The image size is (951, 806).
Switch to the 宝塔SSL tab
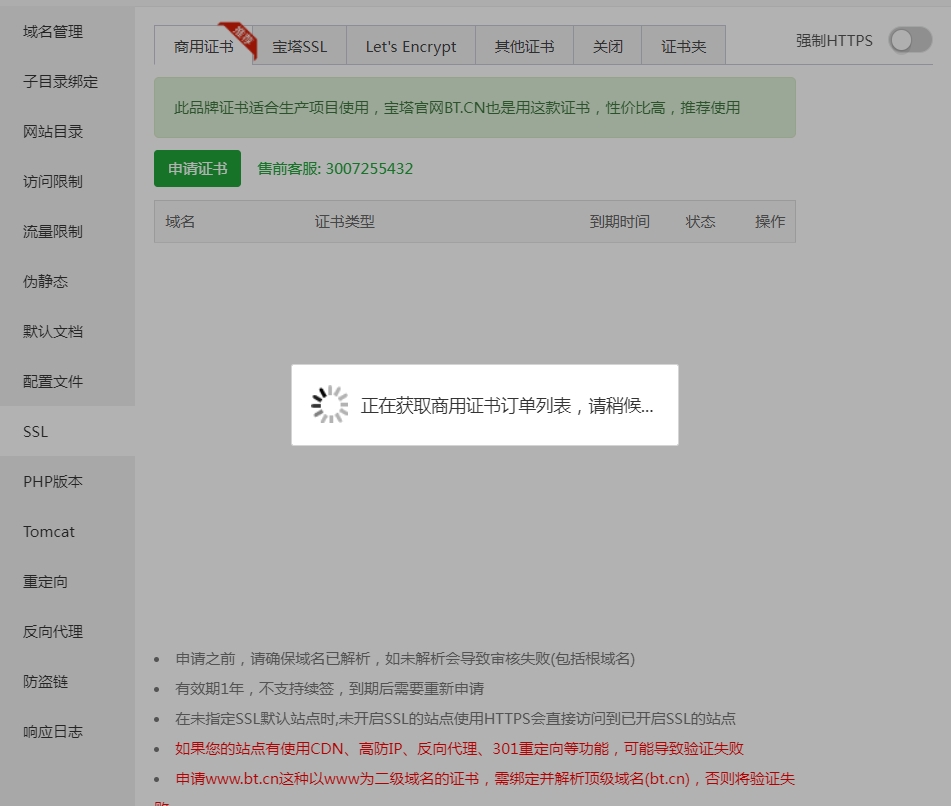(300, 45)
